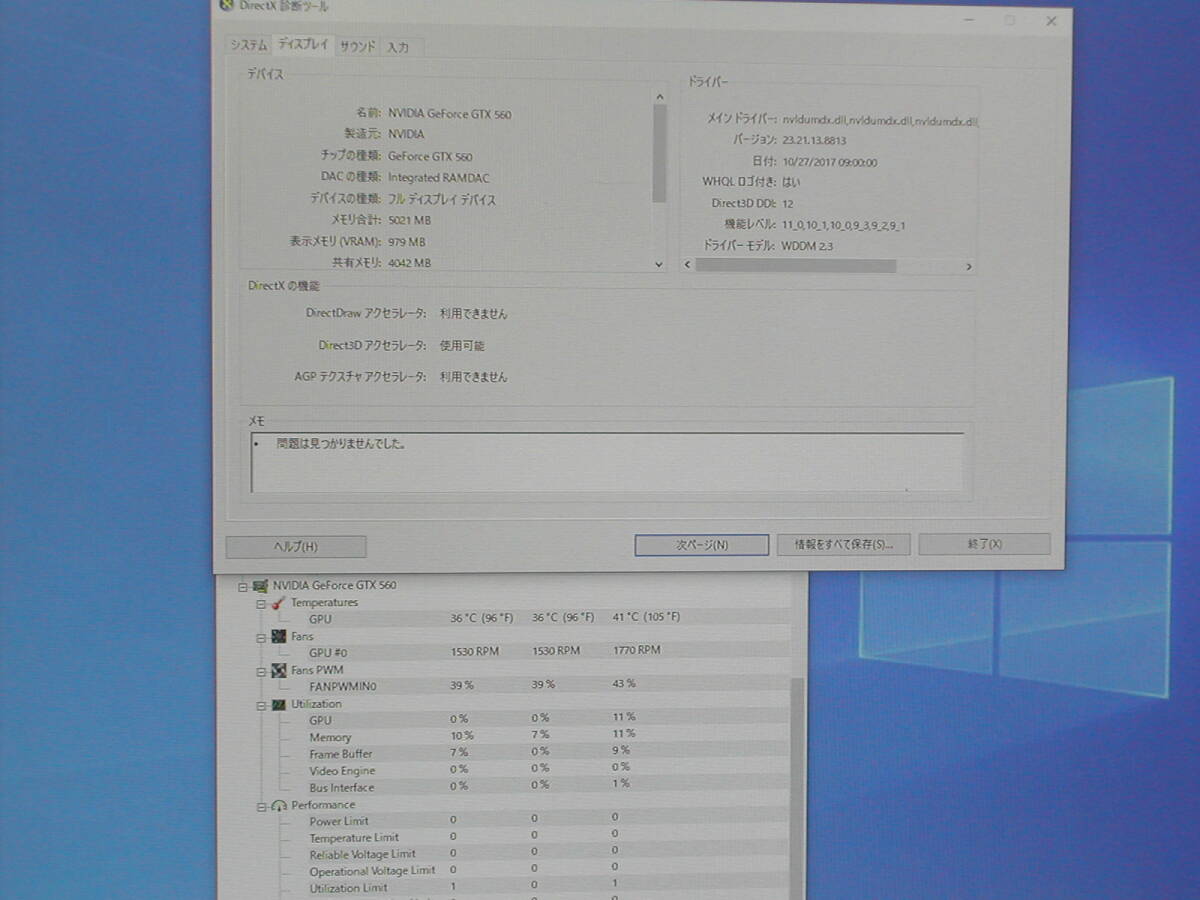This screenshot has height=900, width=1200.
Task: Click the driver panel scrollbar left arrow
Action: [x=687, y=266]
